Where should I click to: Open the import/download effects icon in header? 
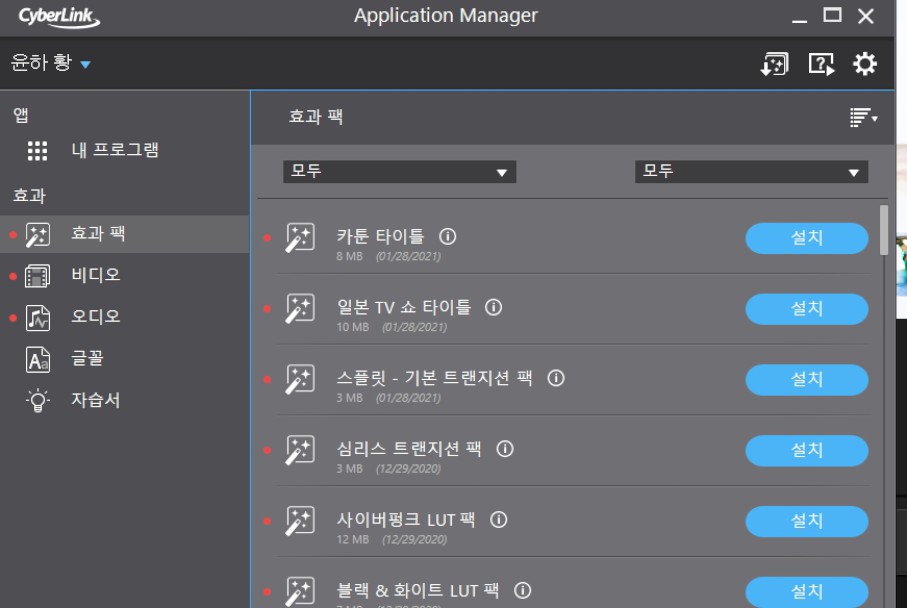coord(775,64)
